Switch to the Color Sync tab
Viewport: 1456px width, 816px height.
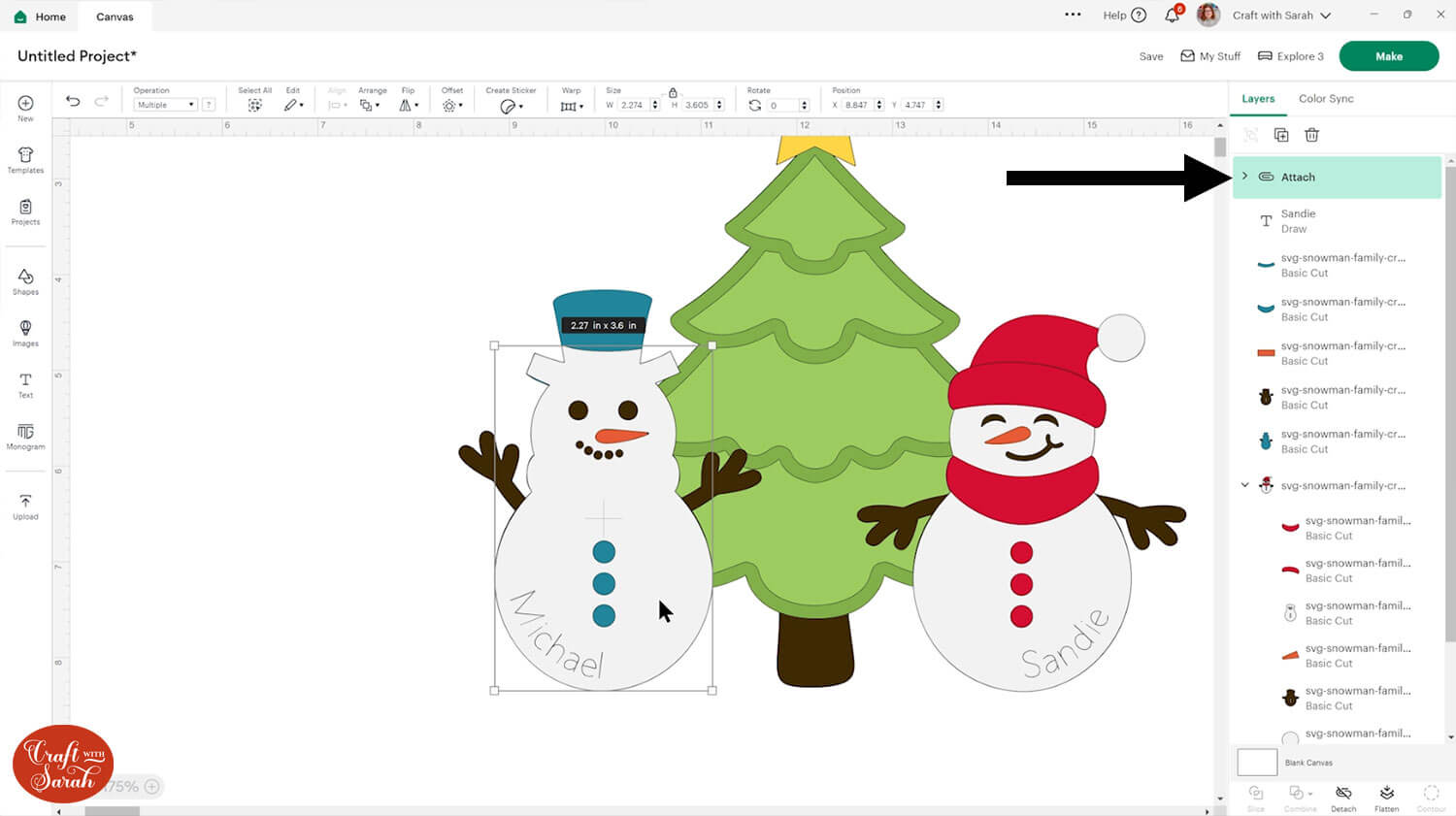click(x=1326, y=99)
